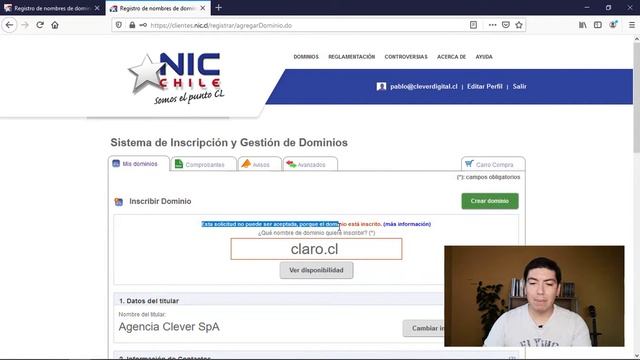Click the page vertical scrollbar thumb
This screenshot has width=640, height=360.
click(x=636, y=97)
